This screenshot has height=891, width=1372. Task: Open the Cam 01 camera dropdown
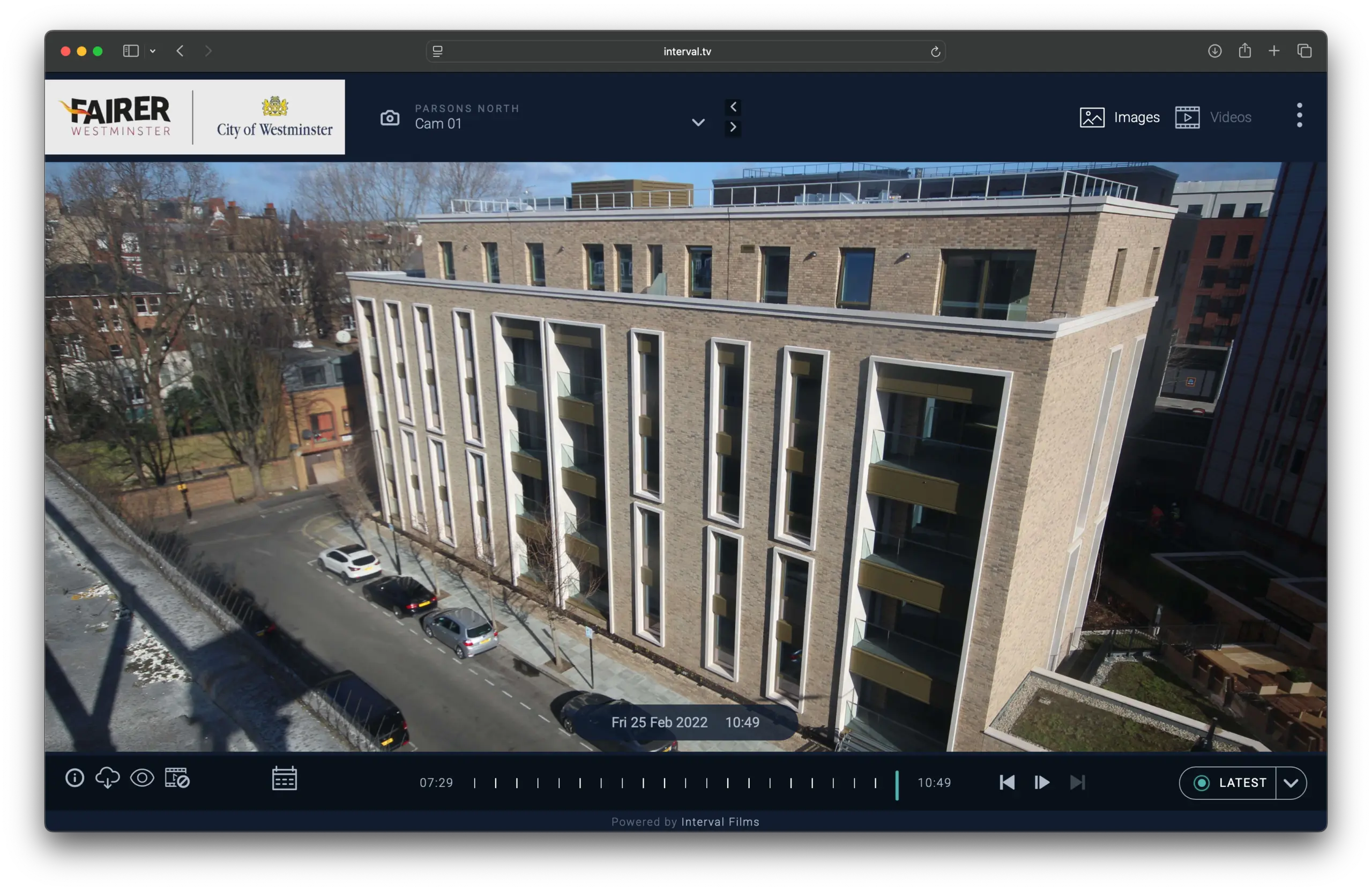[x=698, y=122]
